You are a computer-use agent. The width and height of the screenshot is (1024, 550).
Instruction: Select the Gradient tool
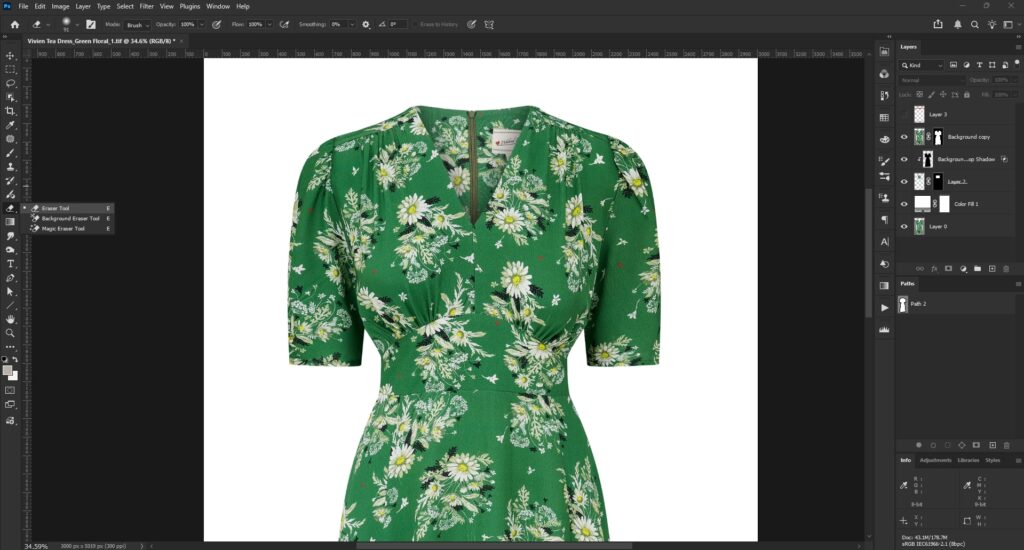point(10,222)
